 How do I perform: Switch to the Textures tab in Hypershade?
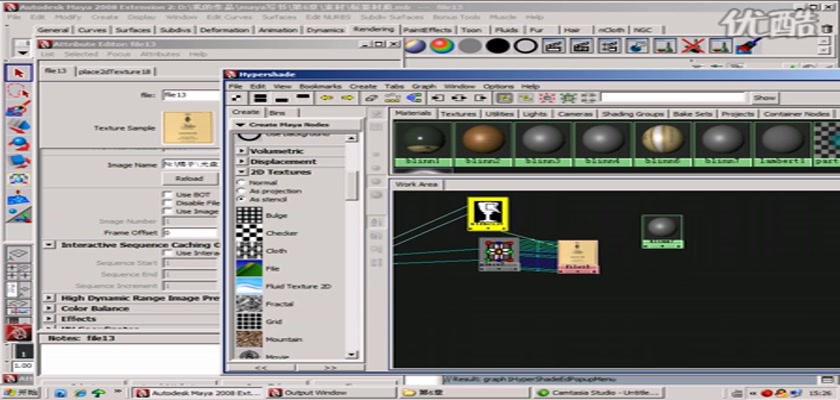coord(459,114)
